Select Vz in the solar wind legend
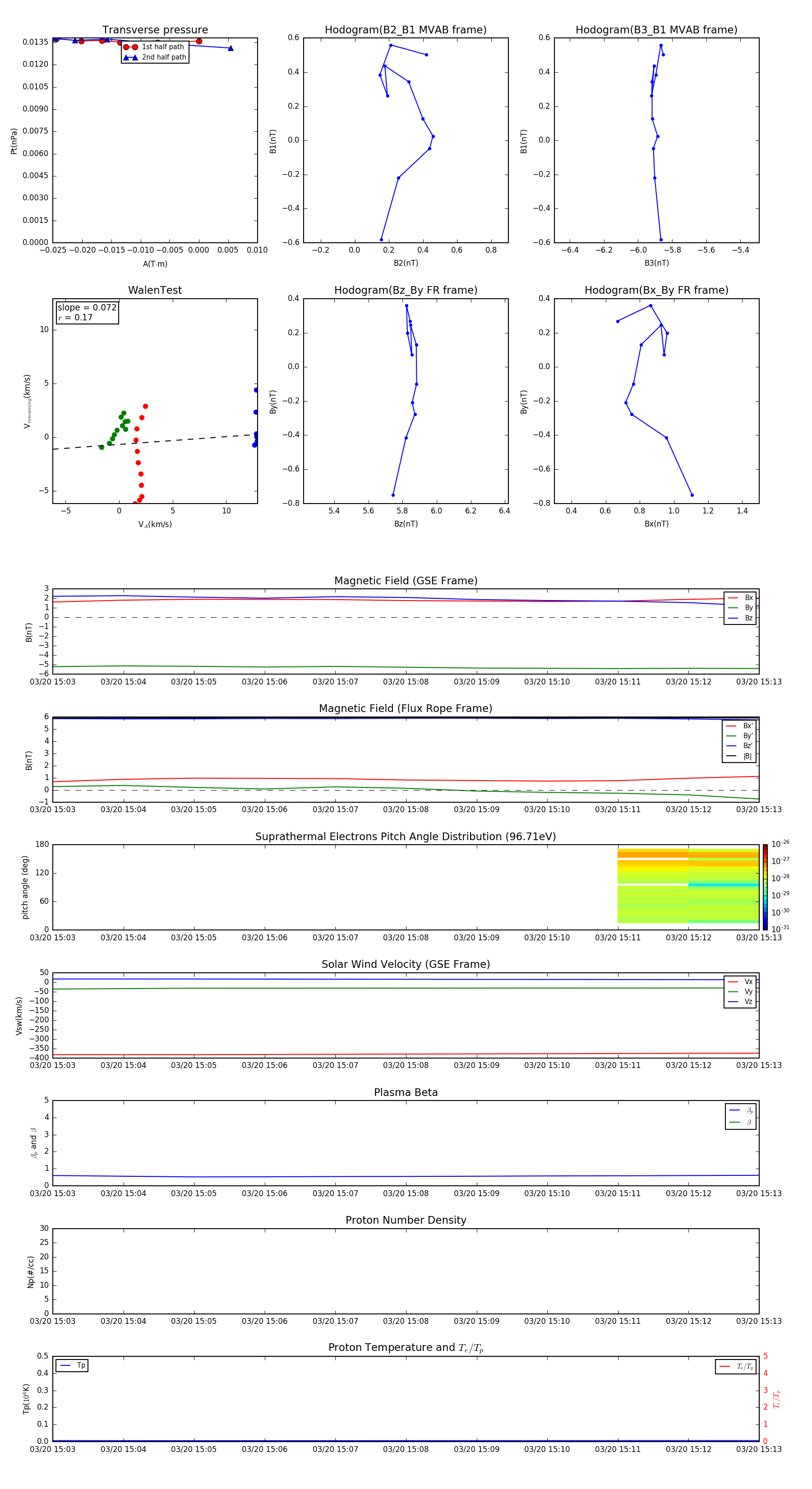 pyautogui.click(x=740, y=1002)
